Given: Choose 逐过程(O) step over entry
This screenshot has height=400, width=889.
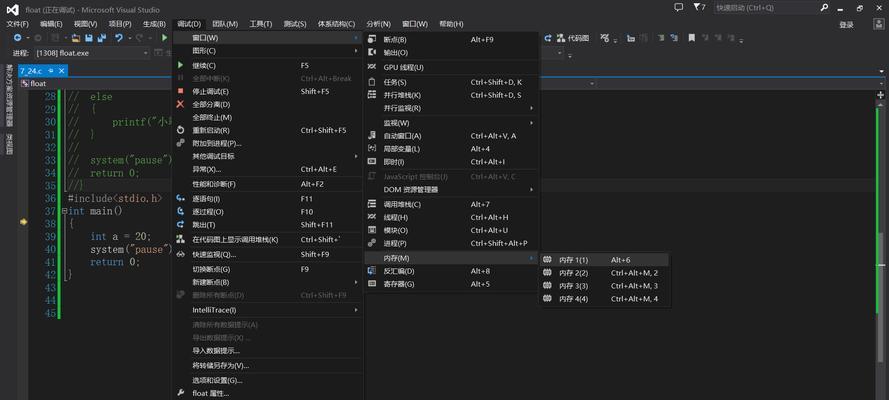Looking at the screenshot, I should 267,212.
